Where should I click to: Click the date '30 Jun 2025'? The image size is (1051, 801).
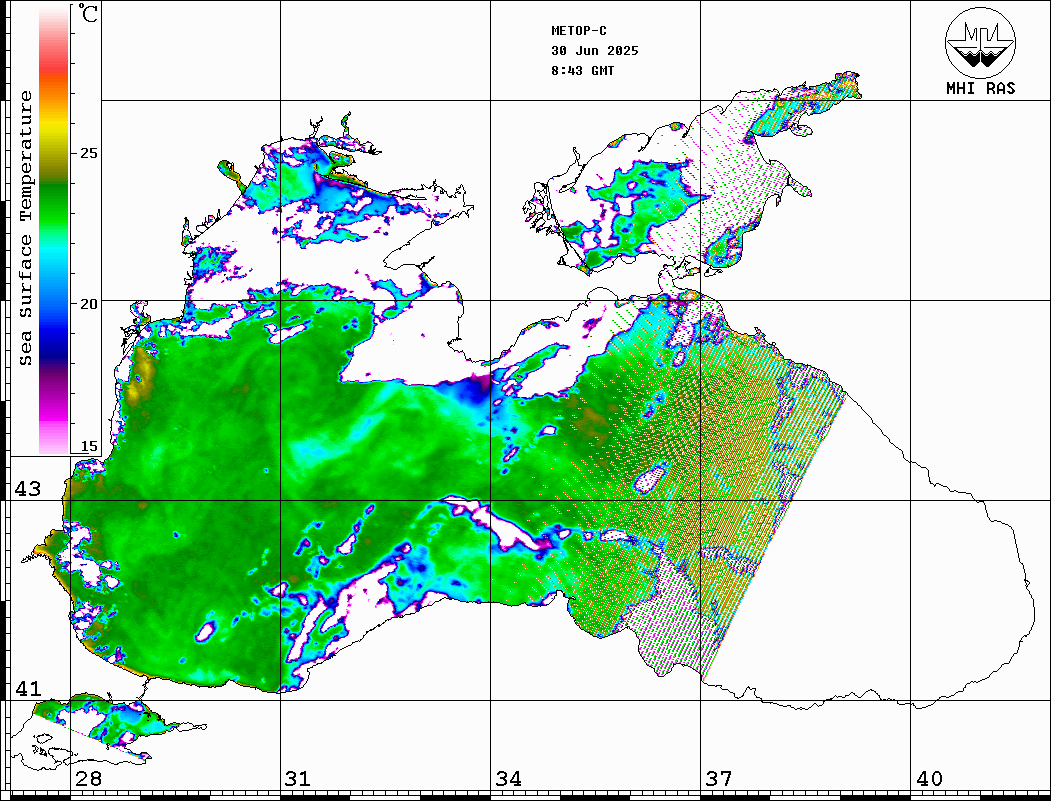pos(595,51)
